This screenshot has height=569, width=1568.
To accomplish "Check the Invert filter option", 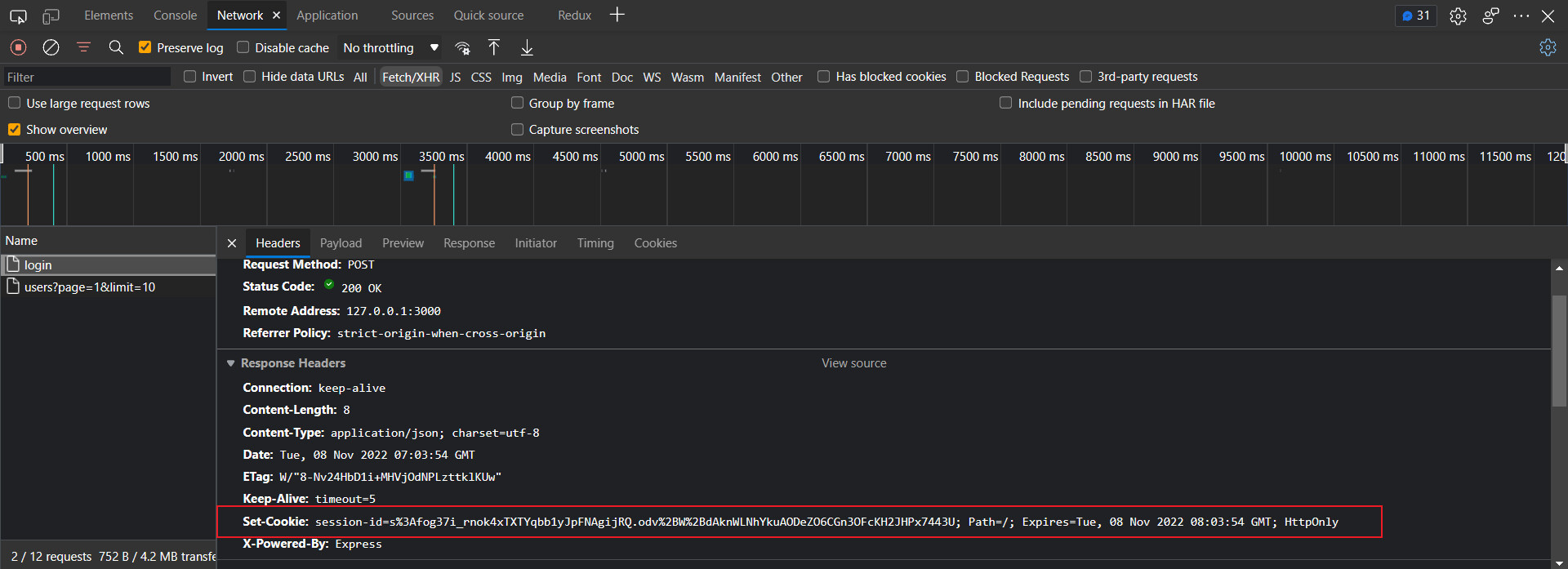I will [190, 77].
